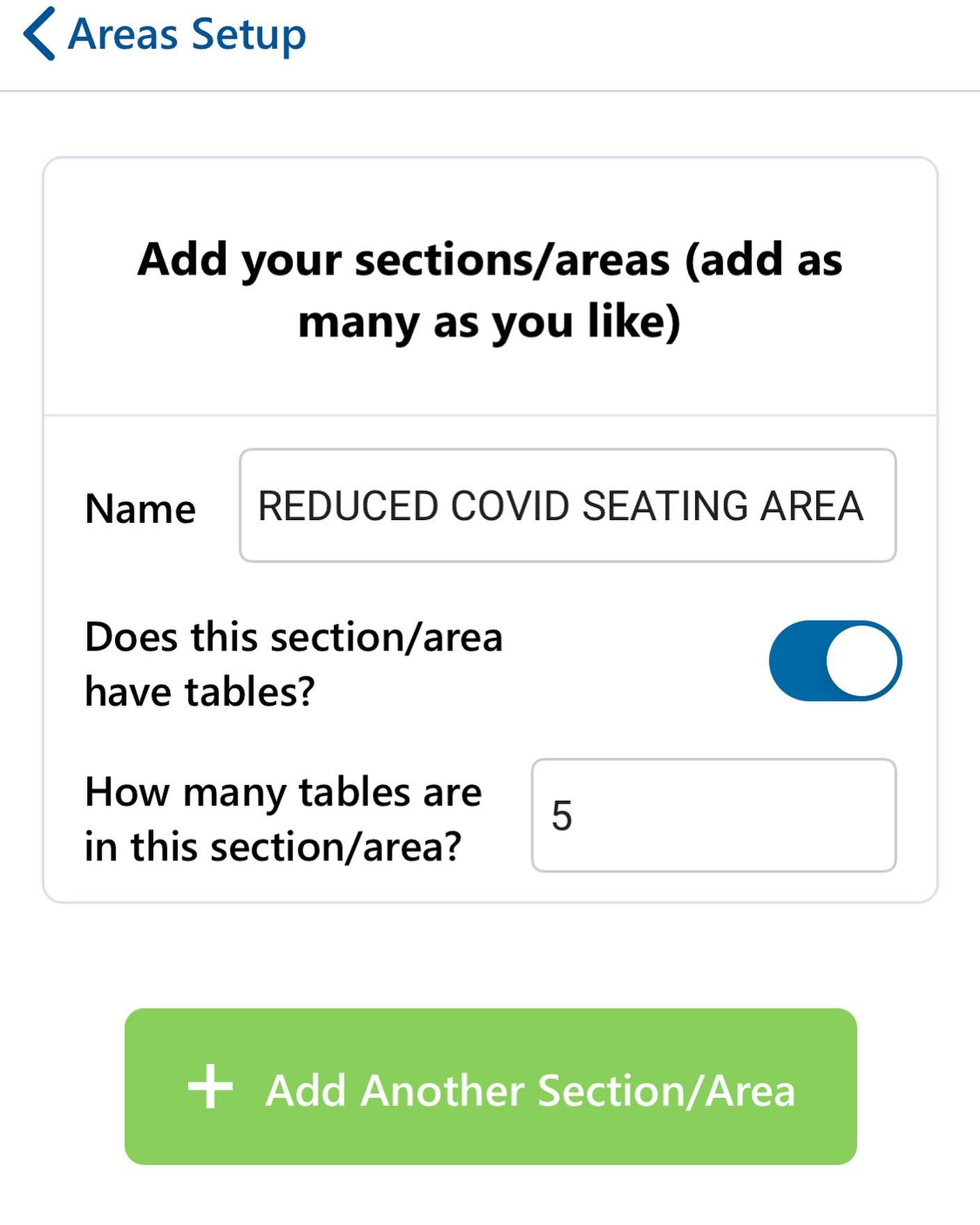Disable tables for this section/area
This screenshot has width=980, height=1225.
(835, 660)
